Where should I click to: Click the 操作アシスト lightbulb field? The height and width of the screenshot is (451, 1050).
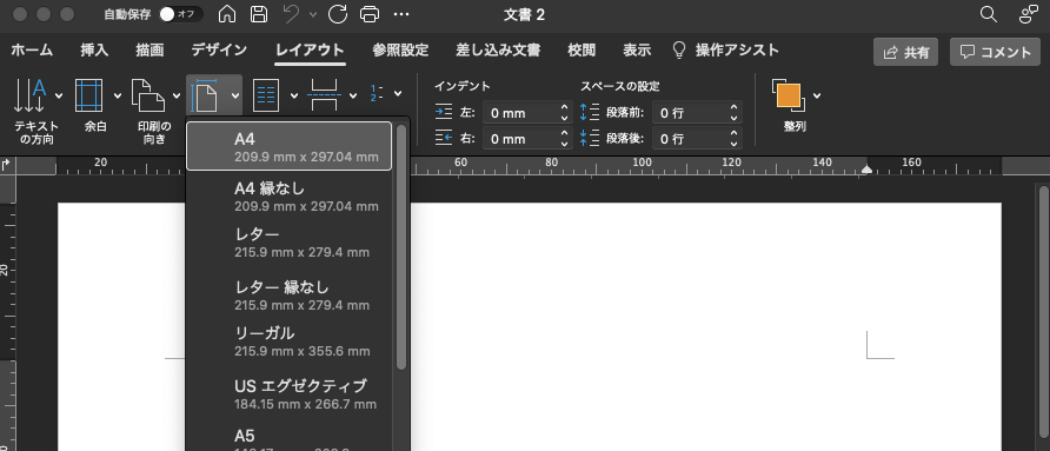coord(726,50)
